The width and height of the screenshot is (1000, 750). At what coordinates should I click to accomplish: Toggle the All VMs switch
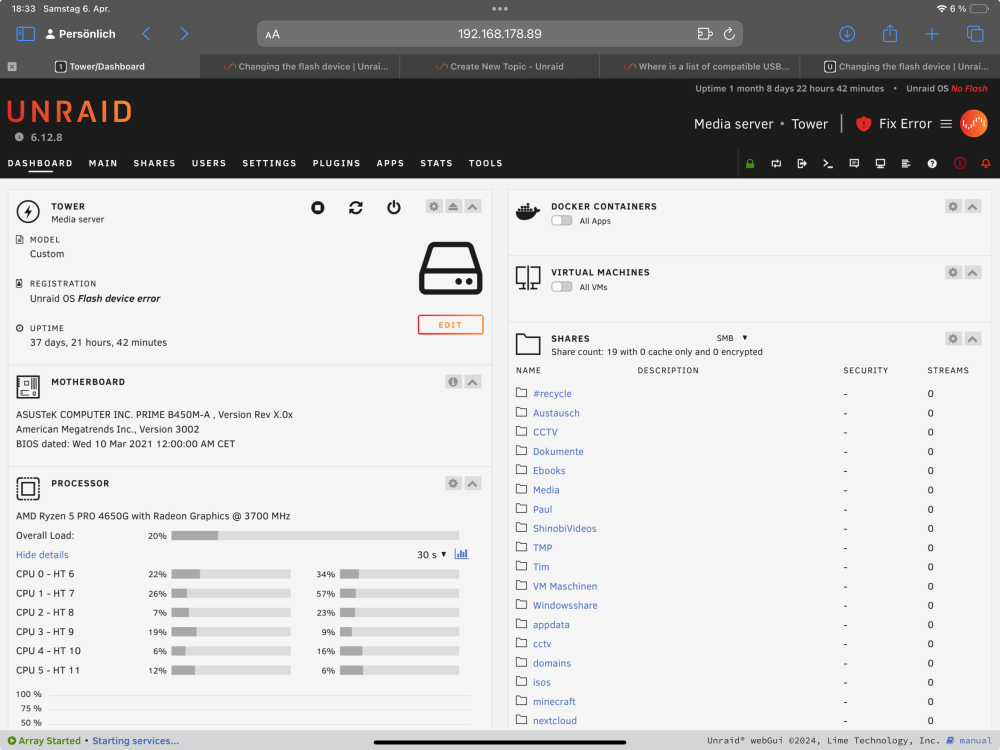tap(562, 287)
